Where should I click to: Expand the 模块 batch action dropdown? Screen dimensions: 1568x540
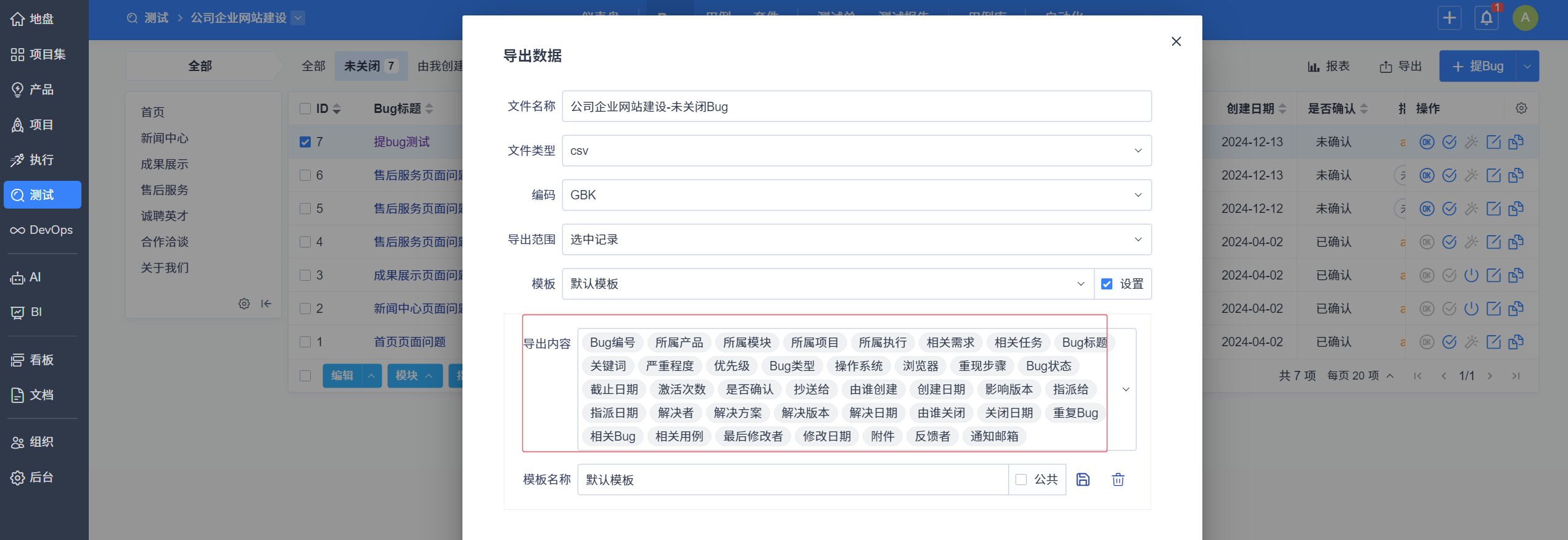(x=414, y=376)
